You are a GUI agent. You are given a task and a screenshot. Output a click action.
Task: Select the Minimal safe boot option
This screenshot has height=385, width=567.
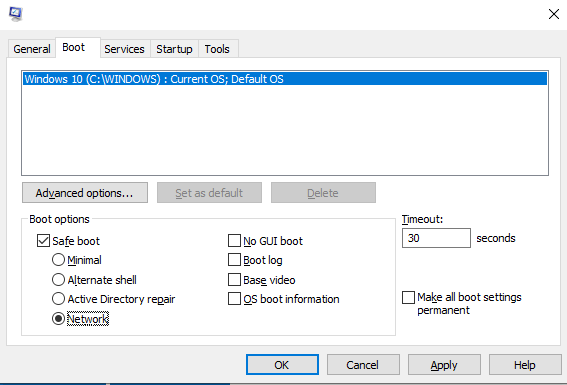coord(58,260)
